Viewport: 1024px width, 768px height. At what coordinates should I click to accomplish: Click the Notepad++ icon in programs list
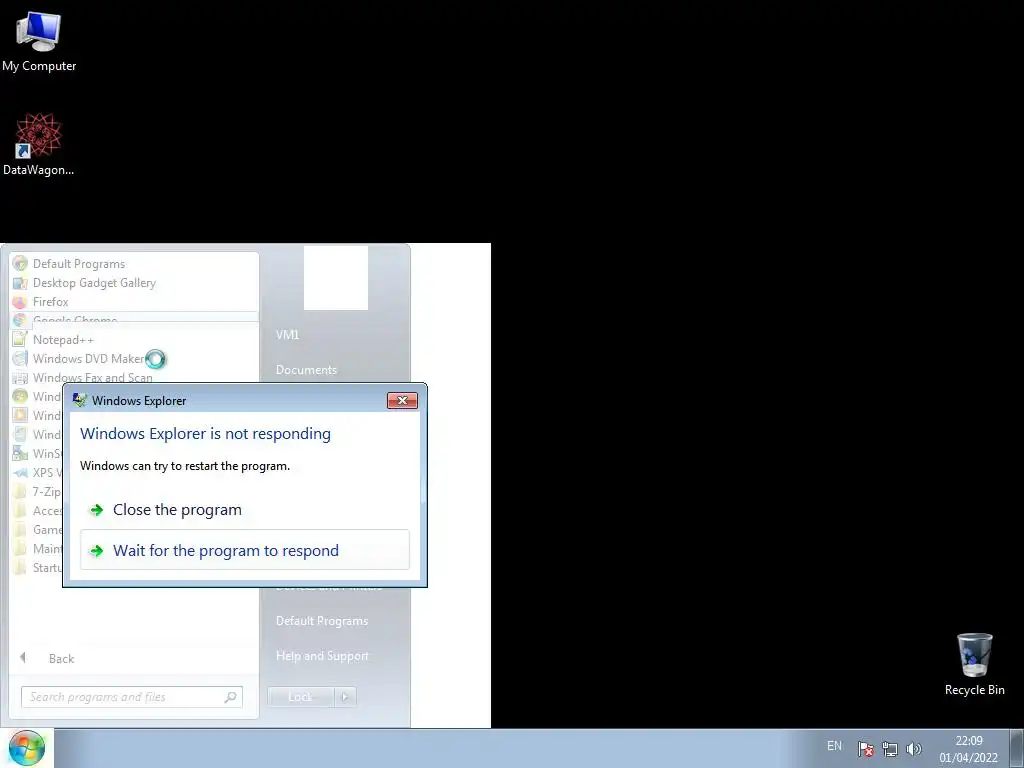[20, 340]
